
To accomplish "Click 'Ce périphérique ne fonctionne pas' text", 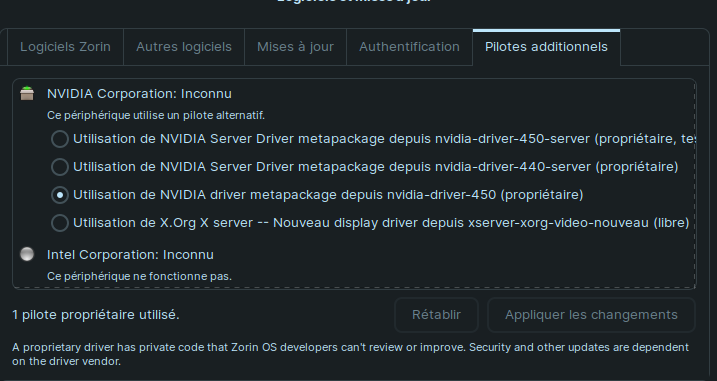I will 139,276.
